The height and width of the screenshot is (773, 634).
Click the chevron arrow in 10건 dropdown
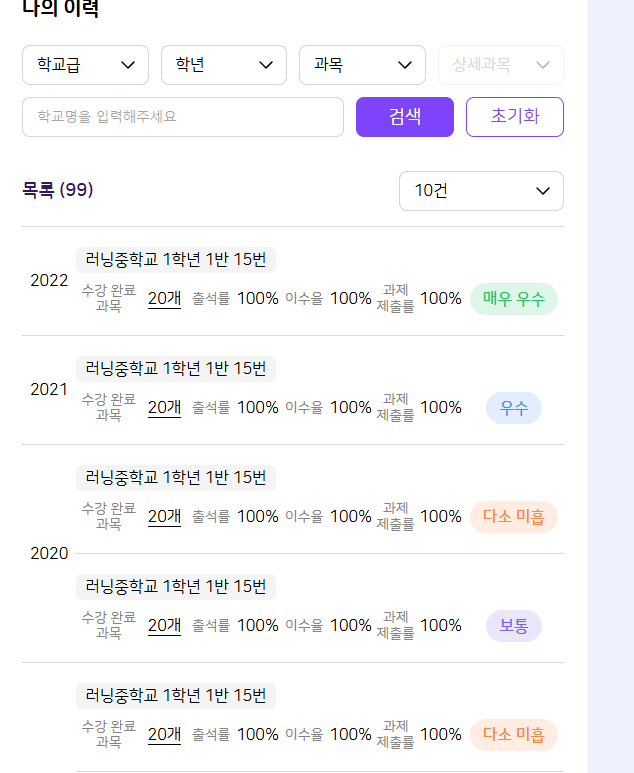pos(543,191)
